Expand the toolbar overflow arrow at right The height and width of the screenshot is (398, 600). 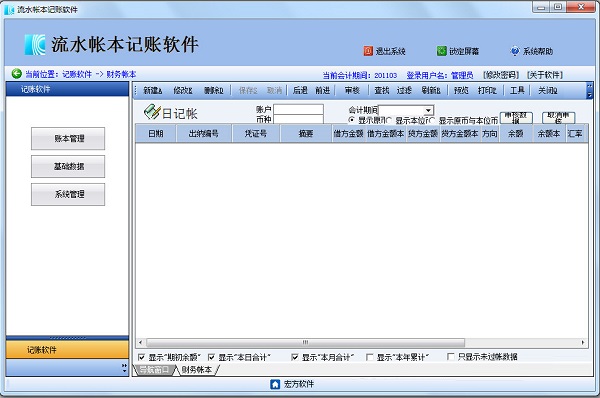pyautogui.click(x=589, y=91)
